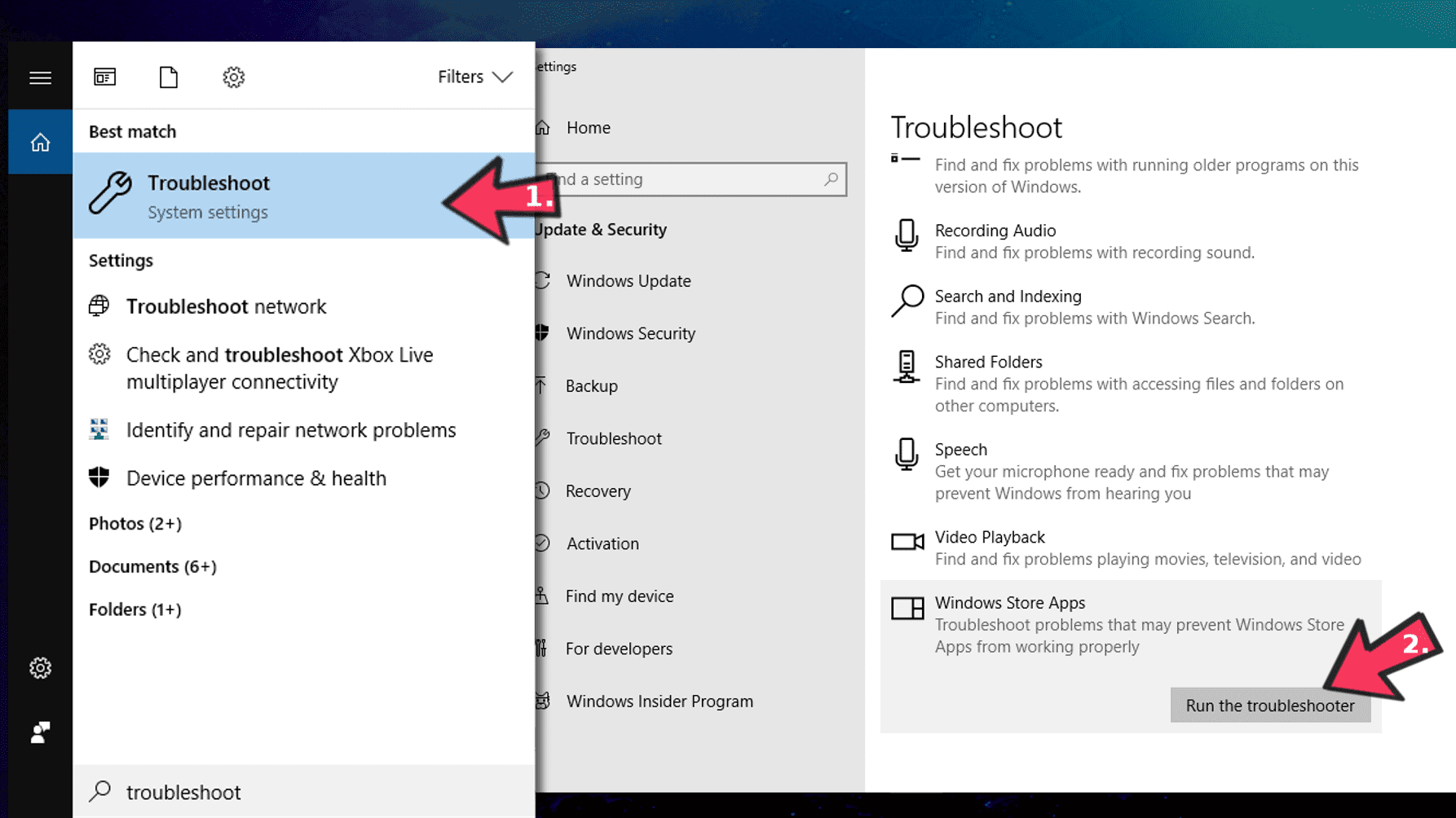Click Run the troubleshooter button
Viewport: 1456px width, 818px height.
click(1270, 706)
